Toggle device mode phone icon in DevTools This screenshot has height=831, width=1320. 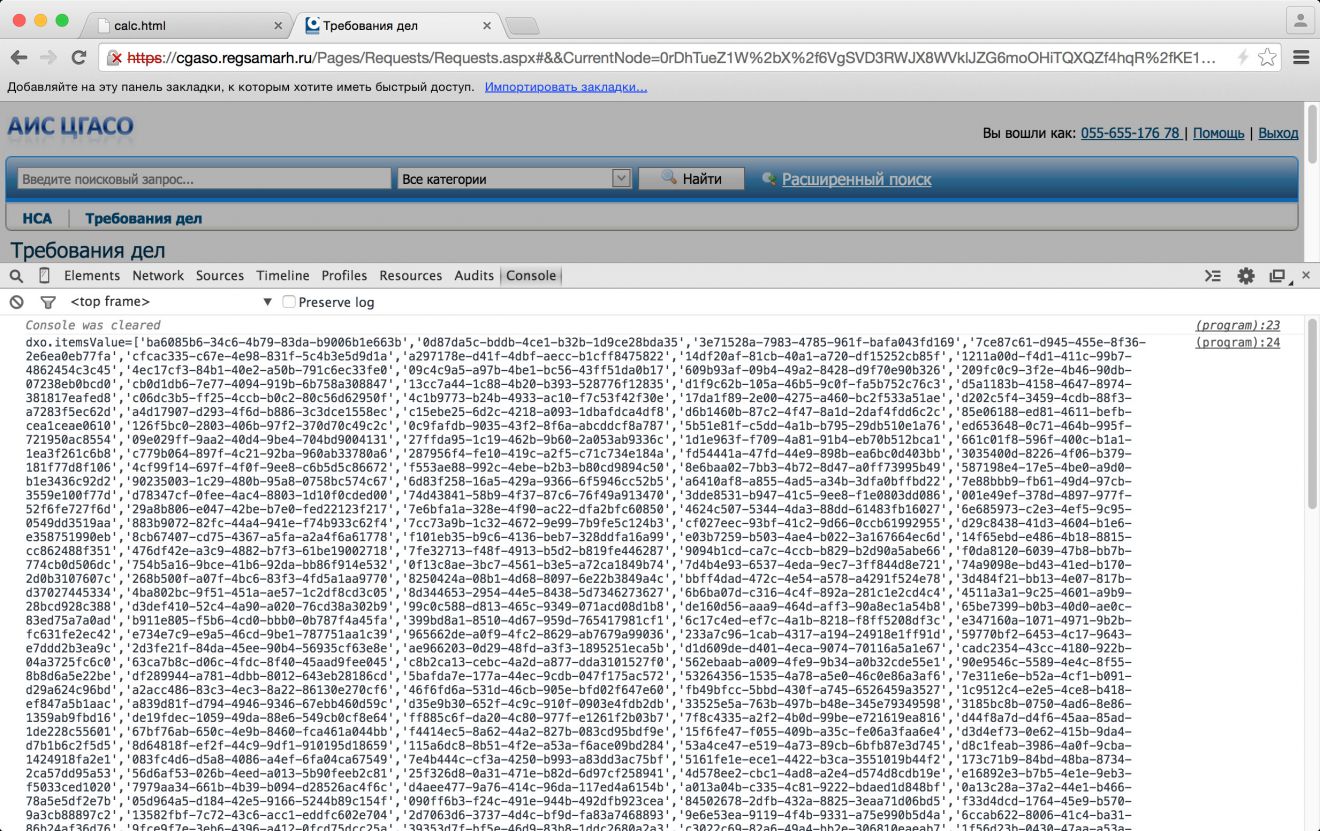[44, 276]
